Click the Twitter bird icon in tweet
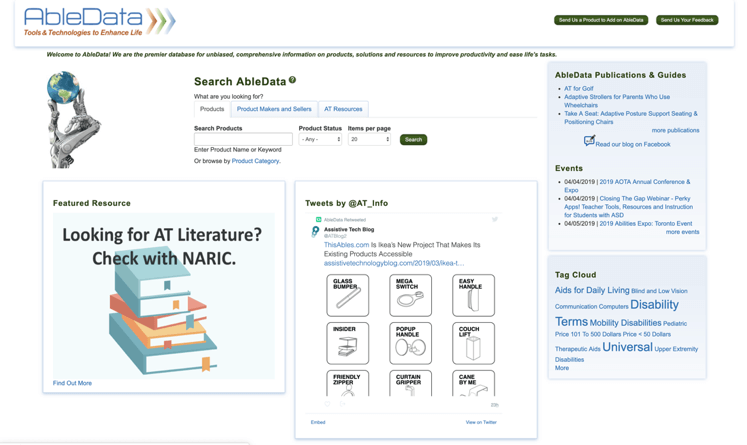This screenshot has height=445, width=747. (x=495, y=219)
